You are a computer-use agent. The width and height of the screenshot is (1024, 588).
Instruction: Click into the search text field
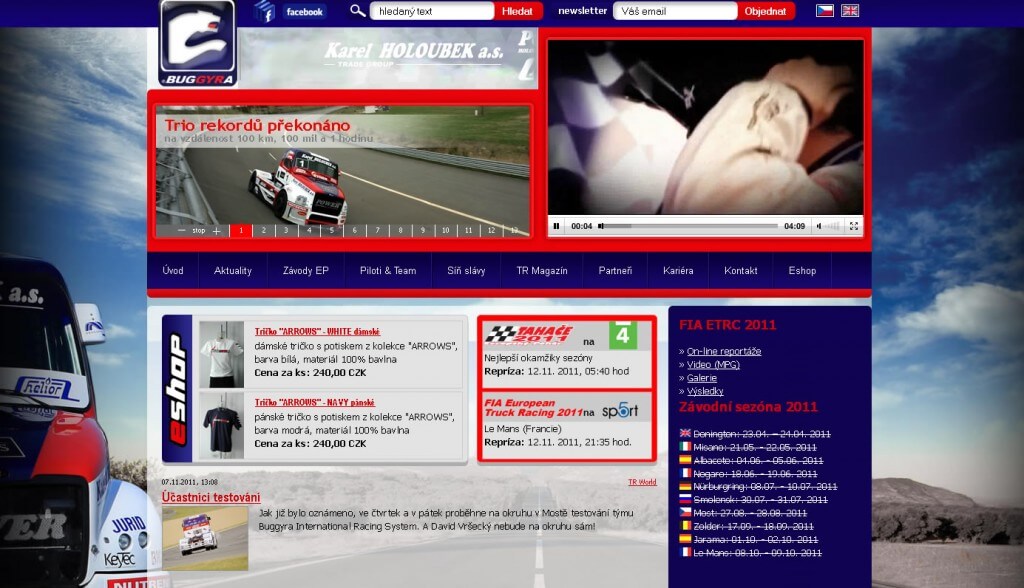(x=432, y=11)
